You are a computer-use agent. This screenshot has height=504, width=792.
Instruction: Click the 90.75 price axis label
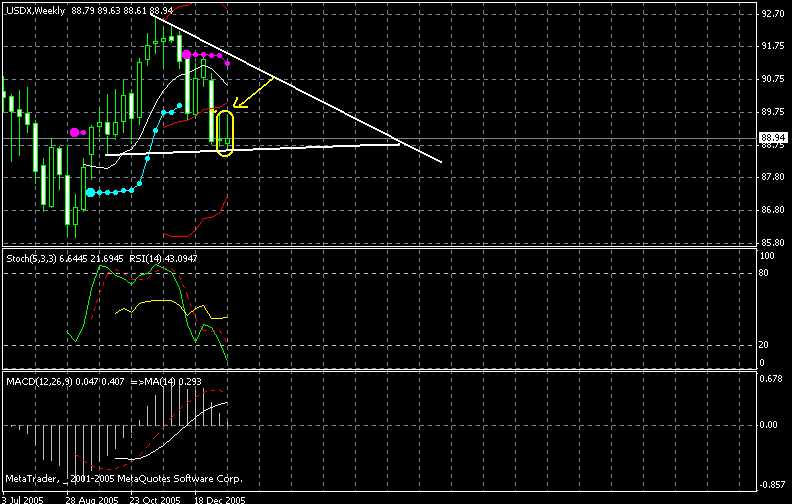click(x=773, y=79)
